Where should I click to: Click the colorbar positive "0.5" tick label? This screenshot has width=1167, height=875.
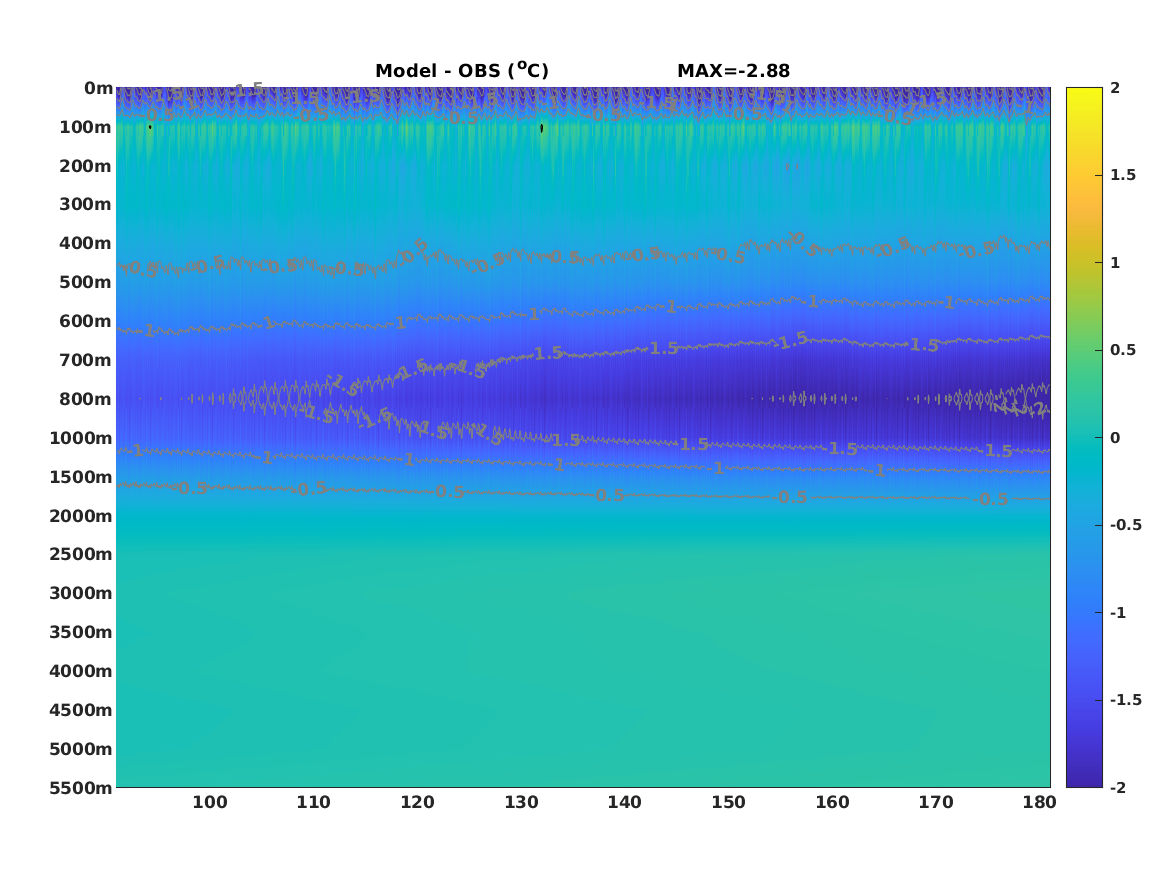pos(1123,350)
